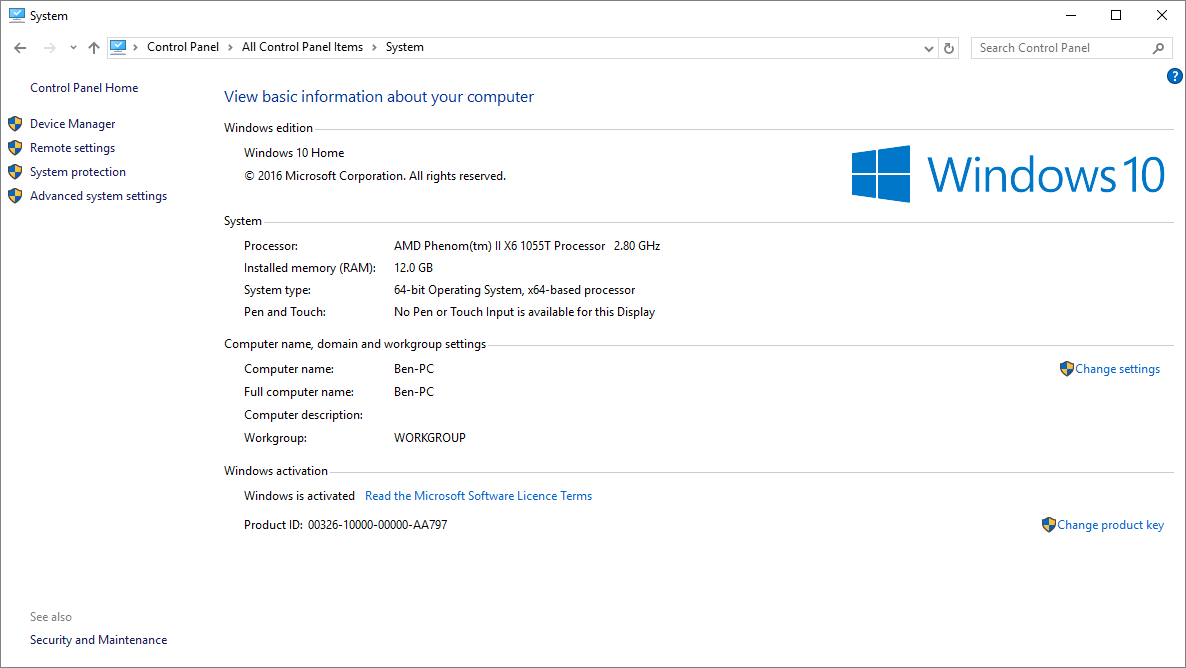This screenshot has width=1186, height=668.
Task: Select Control Panel in the breadcrumb path
Action: 182,47
